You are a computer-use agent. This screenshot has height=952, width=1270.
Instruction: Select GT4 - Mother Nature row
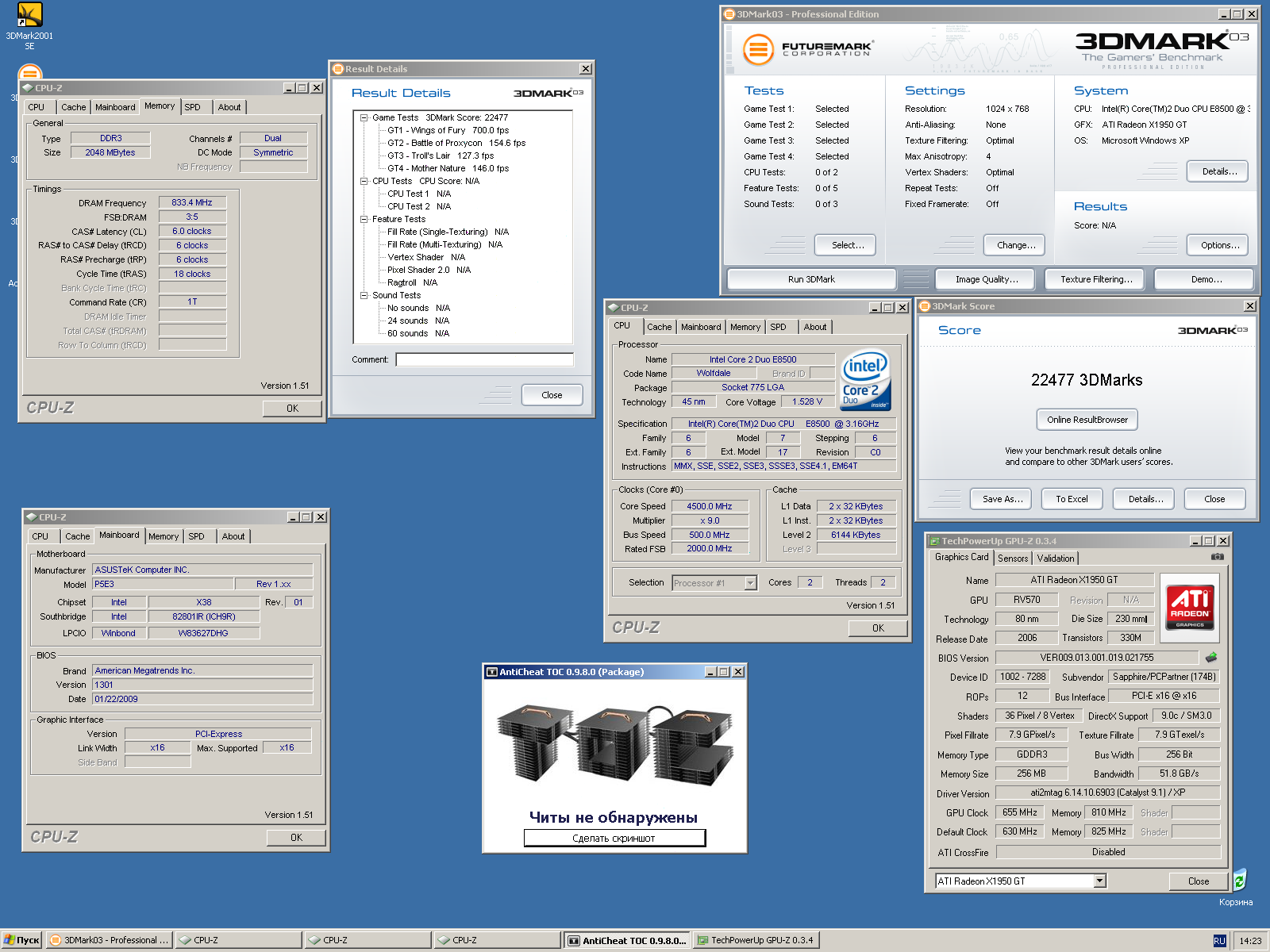tap(448, 168)
